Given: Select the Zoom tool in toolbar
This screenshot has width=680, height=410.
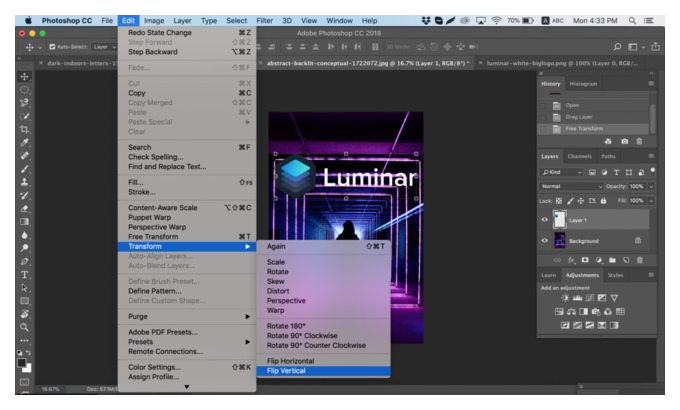Looking at the screenshot, I should 24,327.
